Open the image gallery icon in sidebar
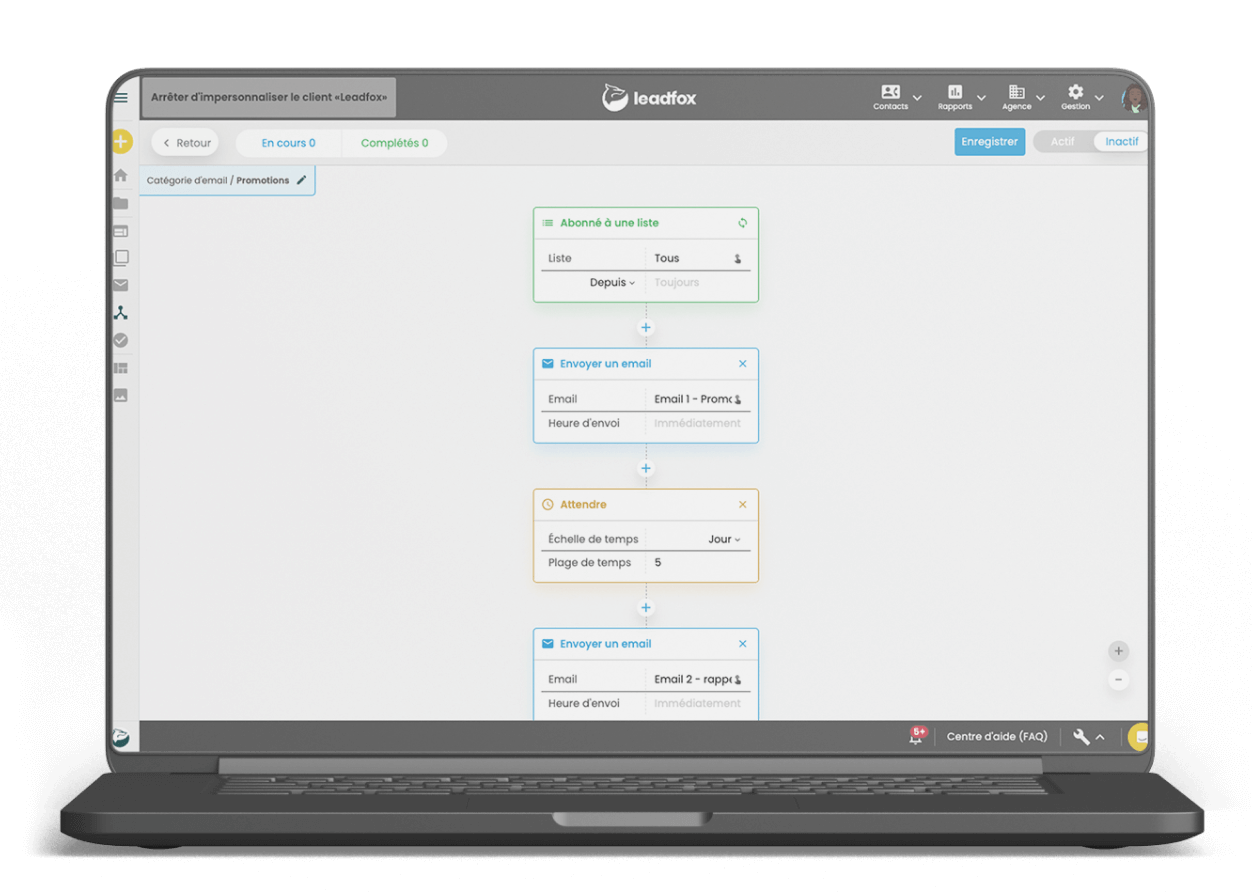This screenshot has width=1252, height=892. click(121, 395)
